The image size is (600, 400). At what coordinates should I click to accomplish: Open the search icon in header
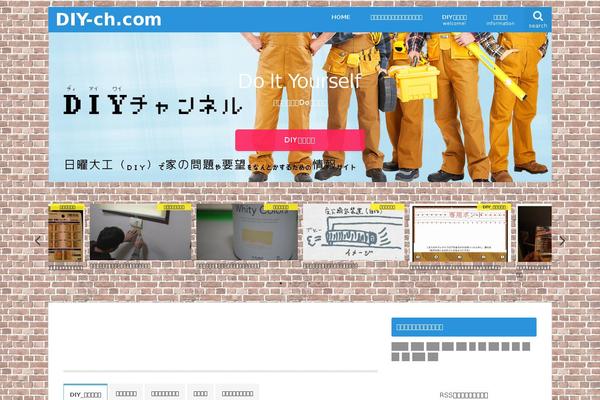[538, 19]
